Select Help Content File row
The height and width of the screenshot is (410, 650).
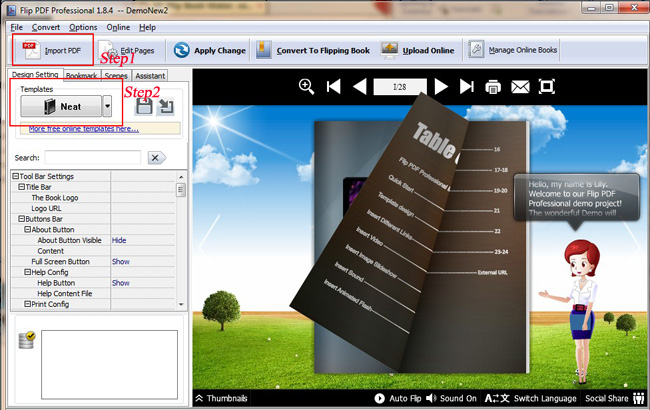pos(93,294)
